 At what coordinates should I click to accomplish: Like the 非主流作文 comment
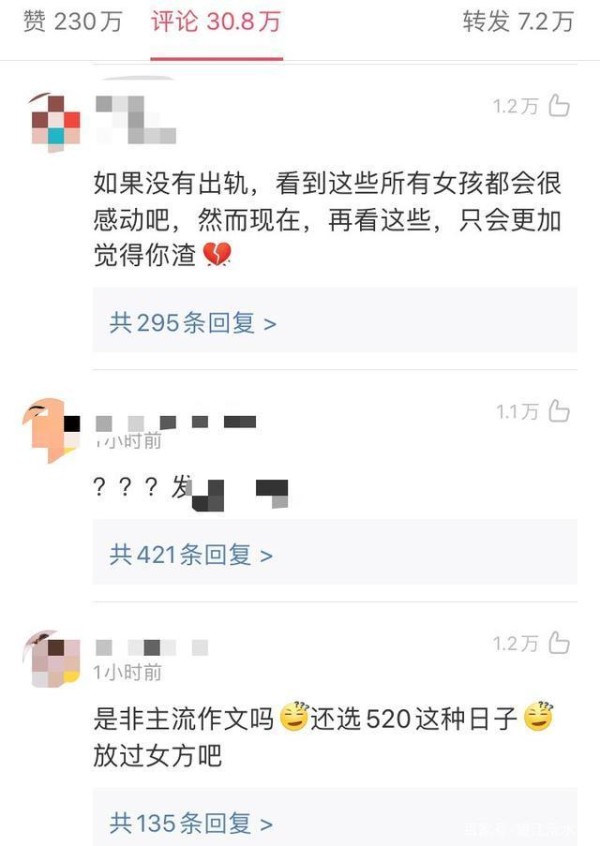click(559, 643)
